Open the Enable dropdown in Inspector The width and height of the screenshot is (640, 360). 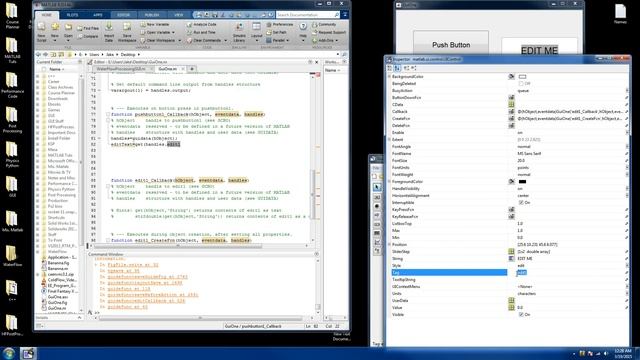[627, 133]
